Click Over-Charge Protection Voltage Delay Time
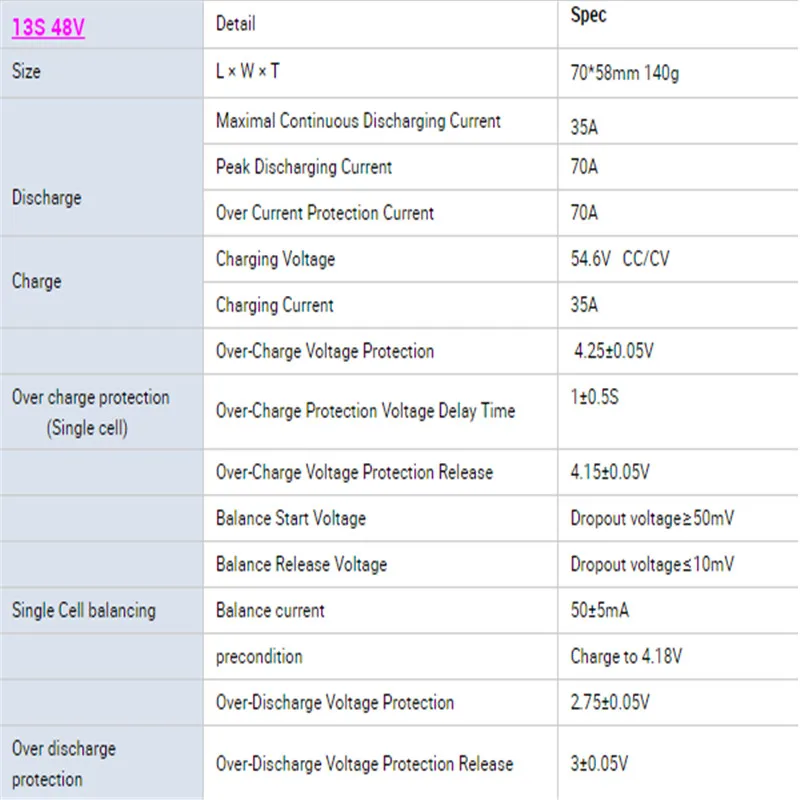The height and width of the screenshot is (800, 800). click(x=365, y=411)
